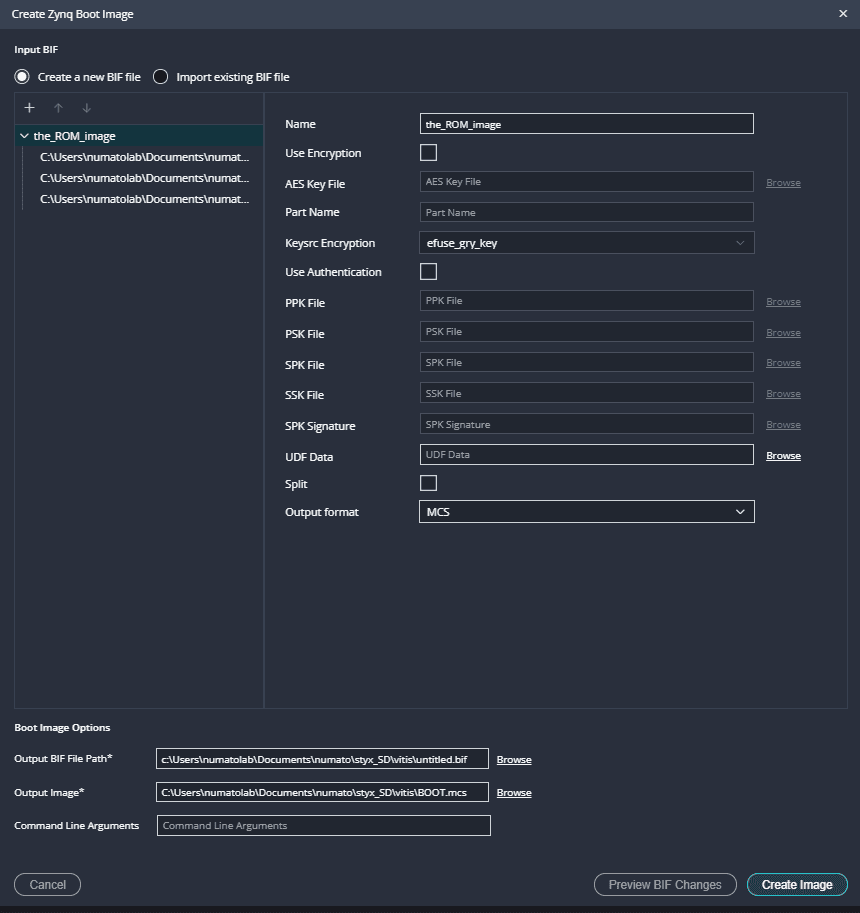Enable the Use Encryption checkbox
This screenshot has width=860, height=913.
click(x=428, y=153)
